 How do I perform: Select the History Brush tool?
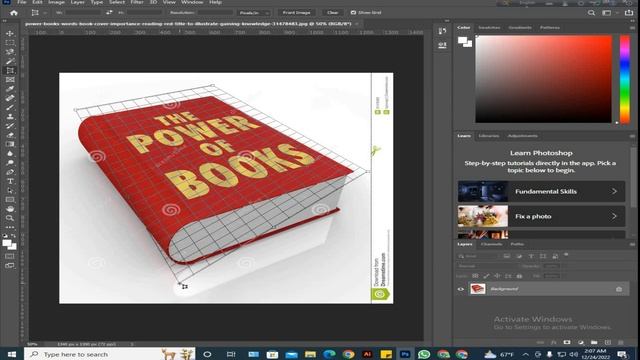point(10,126)
